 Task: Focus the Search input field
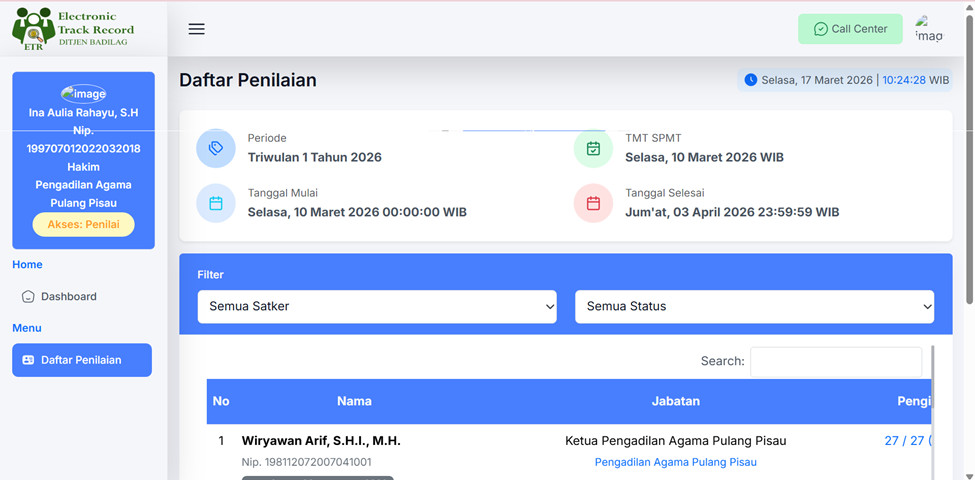(x=835, y=361)
